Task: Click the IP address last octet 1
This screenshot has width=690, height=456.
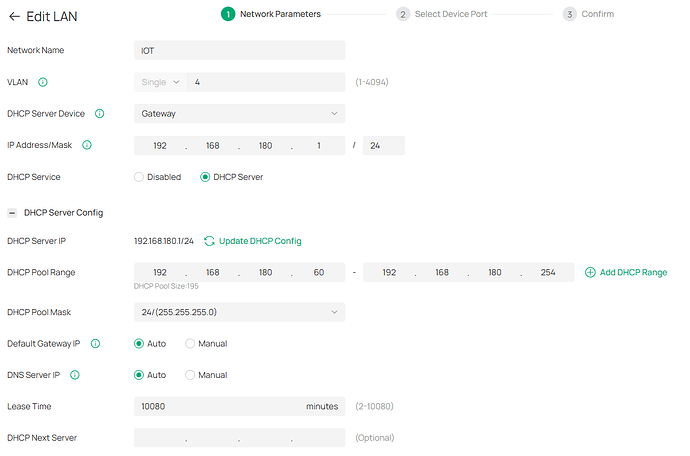Action: tap(319, 146)
